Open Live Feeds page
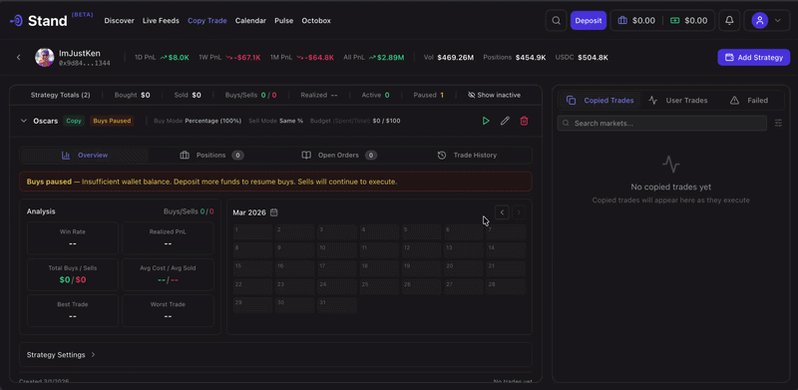The width and height of the screenshot is (798, 390). point(161,21)
